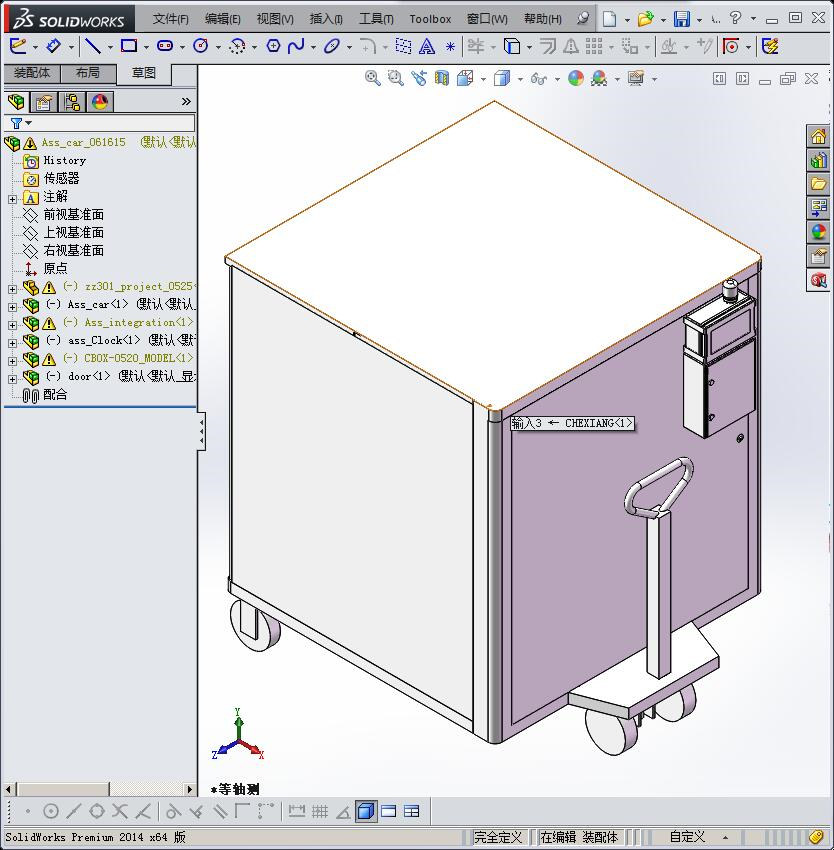This screenshot has height=850, width=834.
Task: Expand the Ass_car<1> component
Action: 12,307
